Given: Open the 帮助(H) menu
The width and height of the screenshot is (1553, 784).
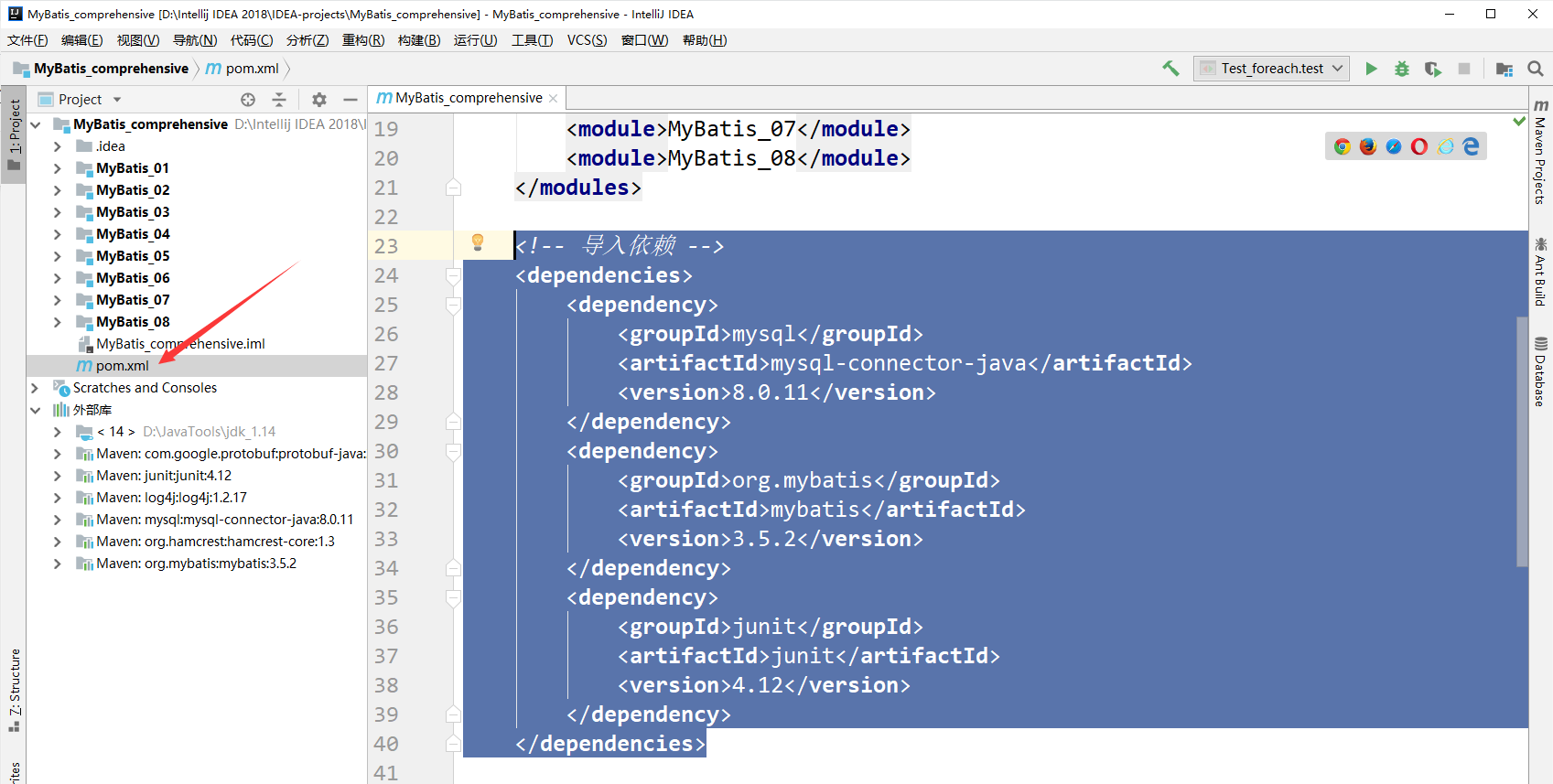Looking at the screenshot, I should [705, 40].
